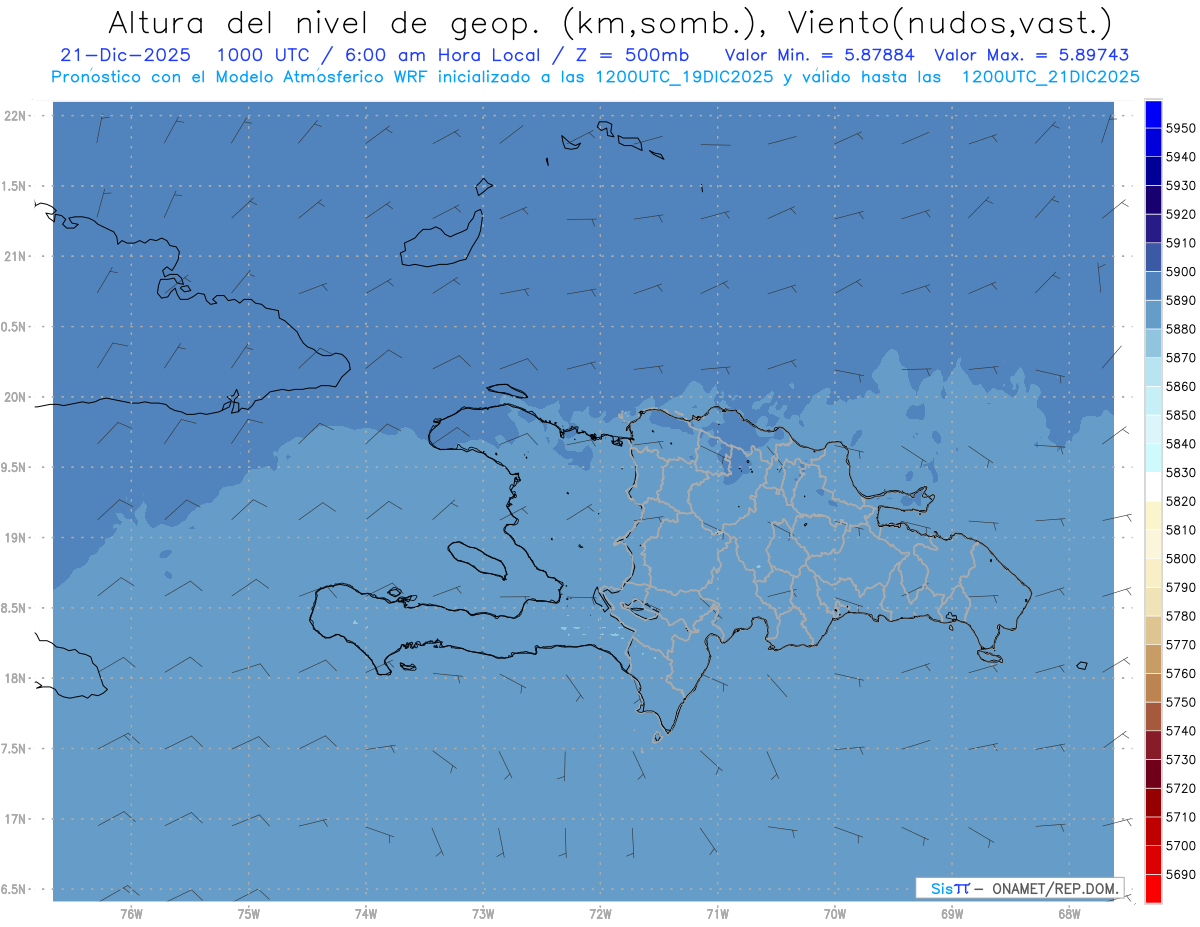Click the '20N' latitude label
The width and height of the screenshot is (1200, 927).
(x=14, y=397)
